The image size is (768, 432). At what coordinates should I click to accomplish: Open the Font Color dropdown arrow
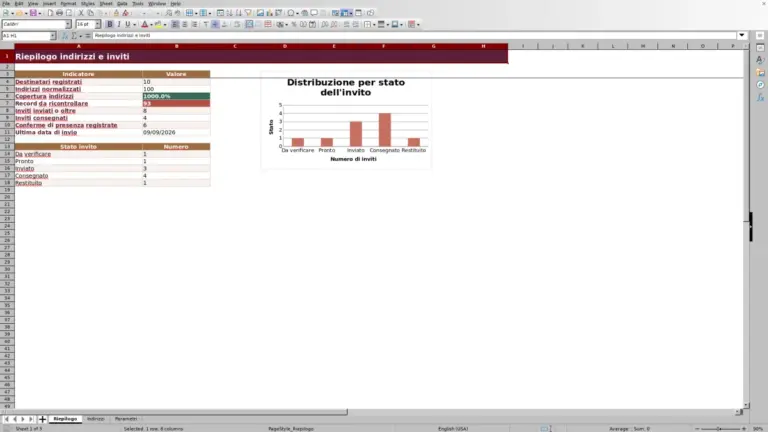(151, 24)
